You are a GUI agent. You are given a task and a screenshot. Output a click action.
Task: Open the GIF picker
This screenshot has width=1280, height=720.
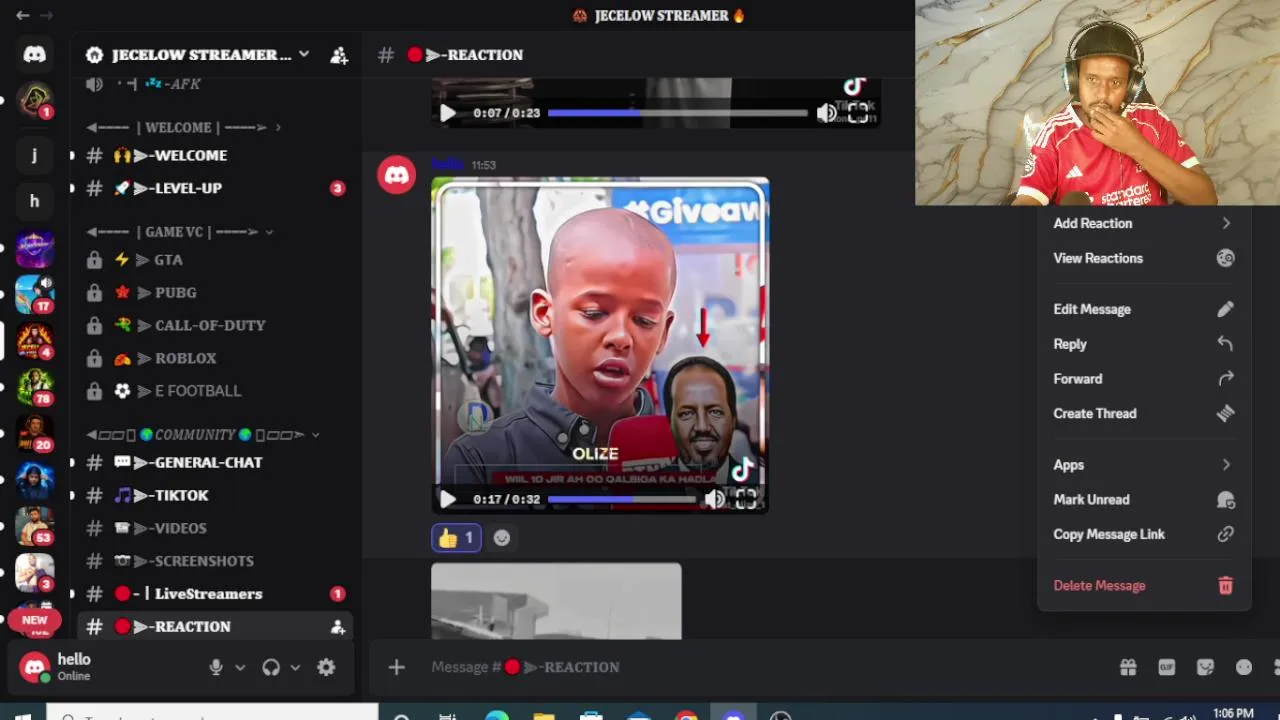click(x=1167, y=667)
